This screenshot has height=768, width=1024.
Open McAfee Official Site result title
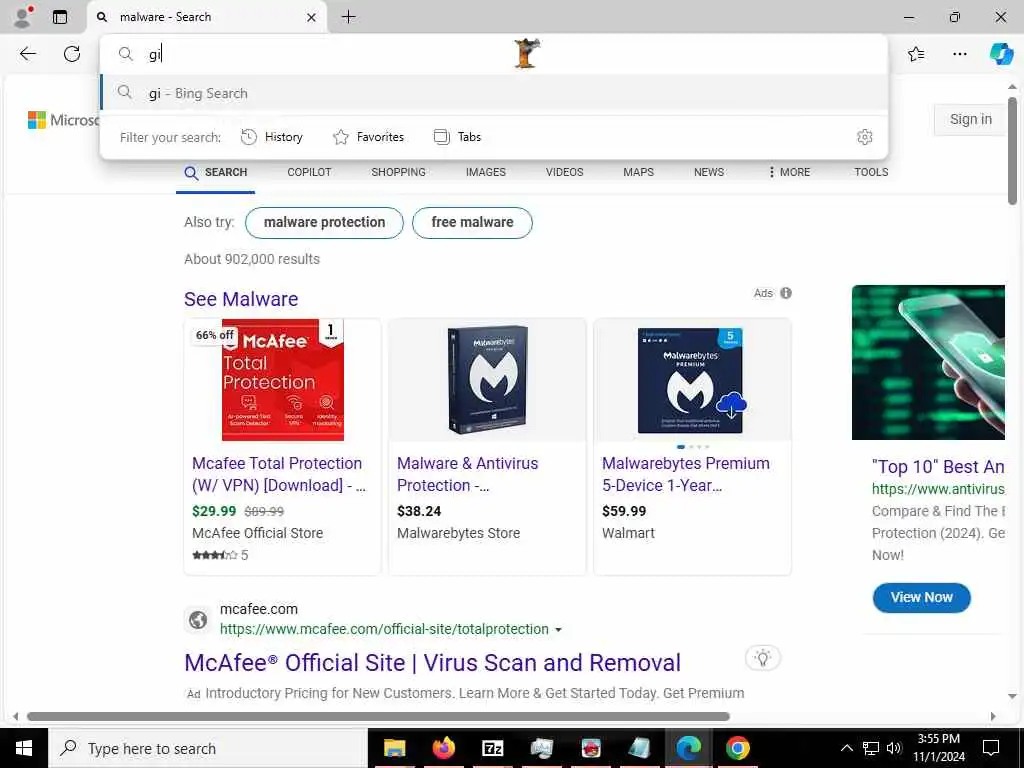(x=432, y=663)
